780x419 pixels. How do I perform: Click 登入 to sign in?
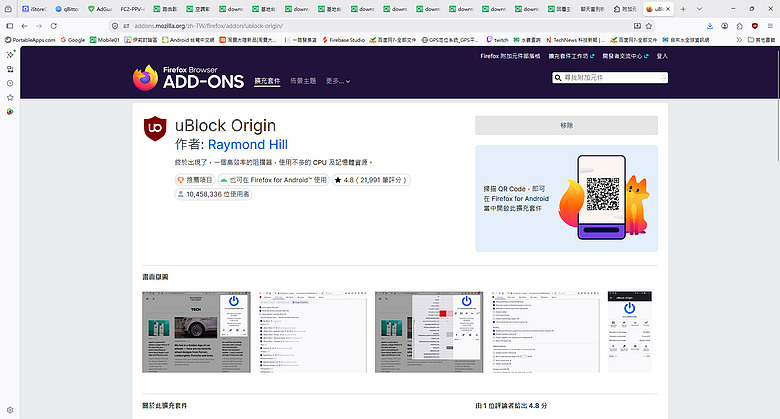click(x=662, y=56)
